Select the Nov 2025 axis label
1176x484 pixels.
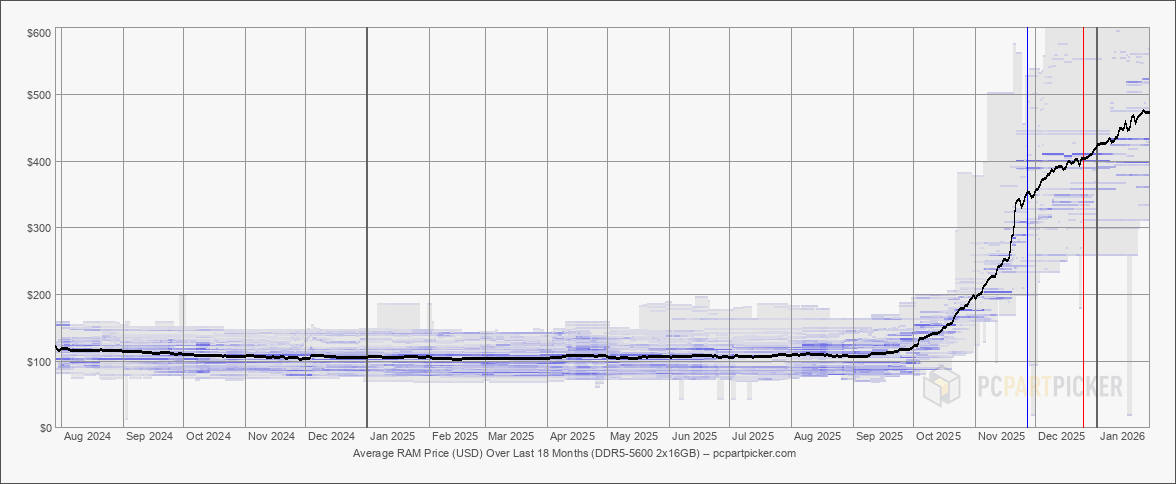click(x=1001, y=437)
